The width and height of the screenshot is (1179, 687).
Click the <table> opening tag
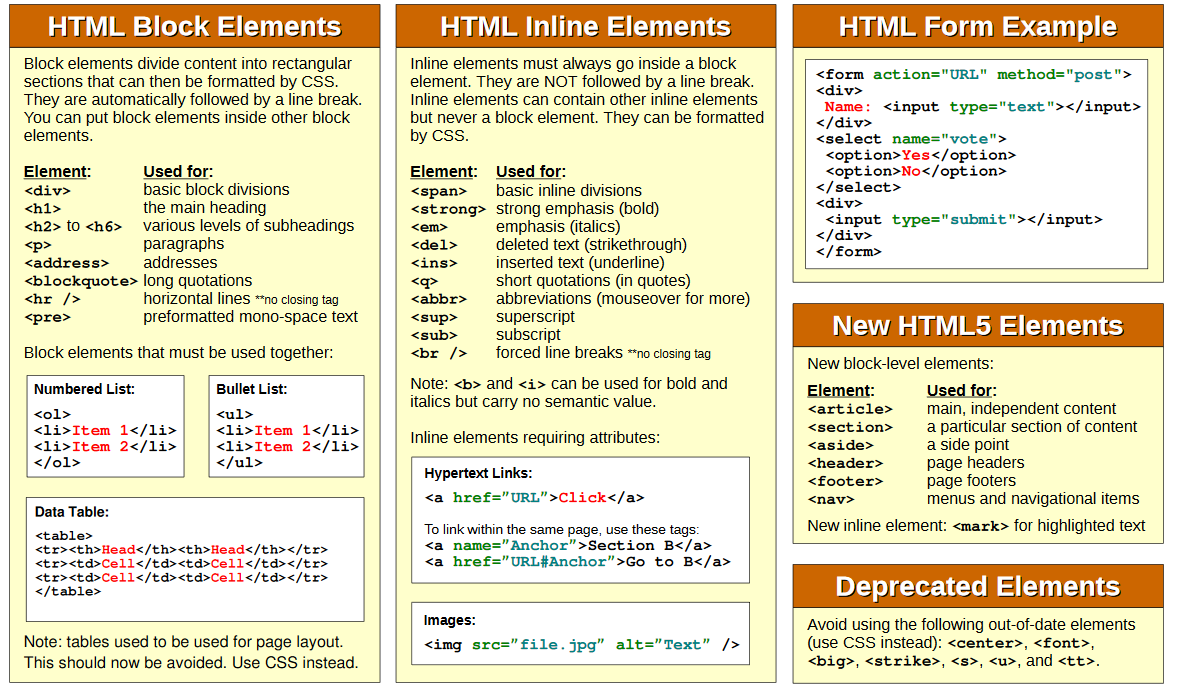(x=63, y=536)
